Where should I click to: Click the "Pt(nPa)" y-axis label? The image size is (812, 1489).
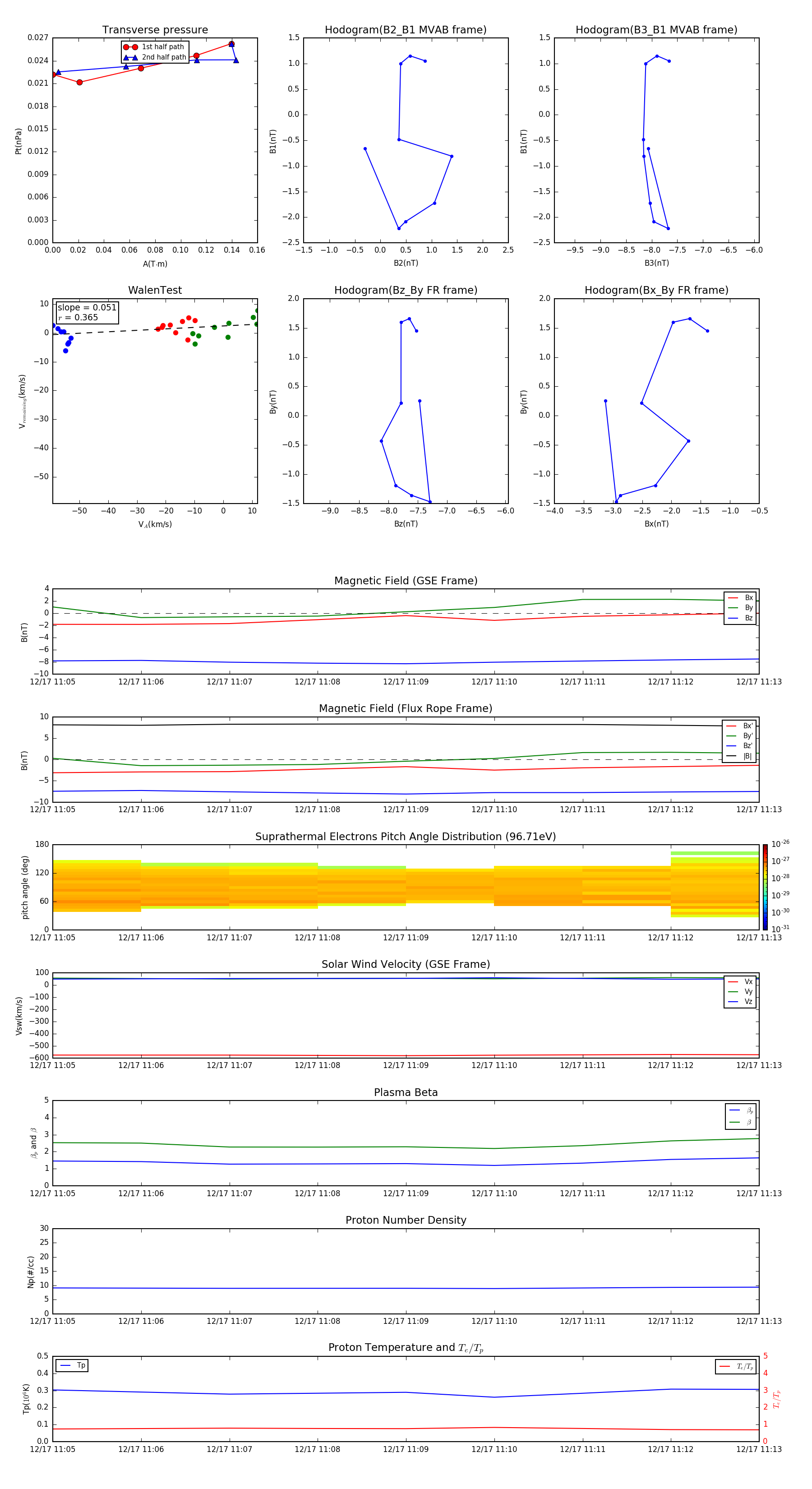[18, 140]
